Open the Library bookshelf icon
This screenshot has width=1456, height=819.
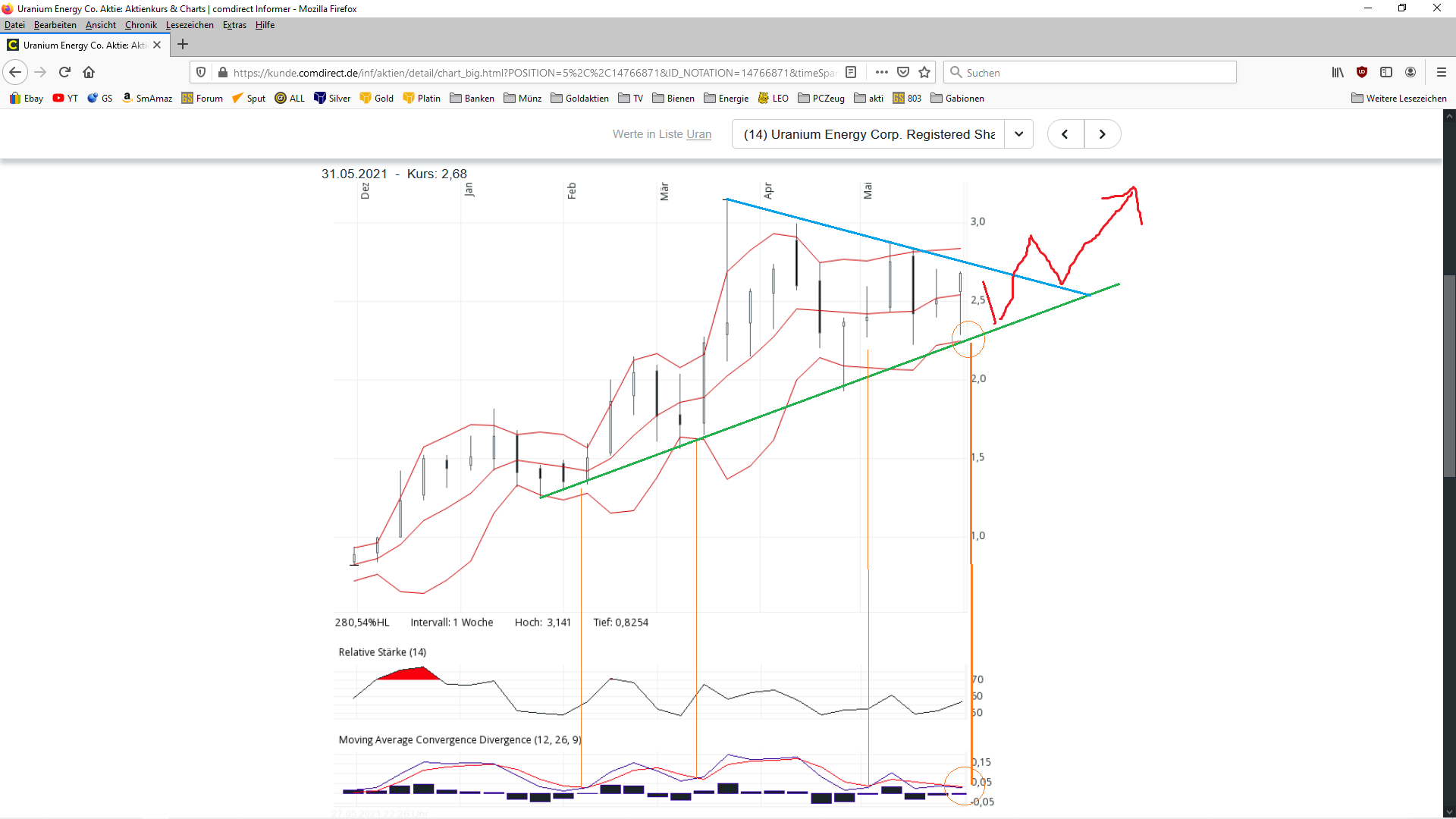click(1338, 72)
